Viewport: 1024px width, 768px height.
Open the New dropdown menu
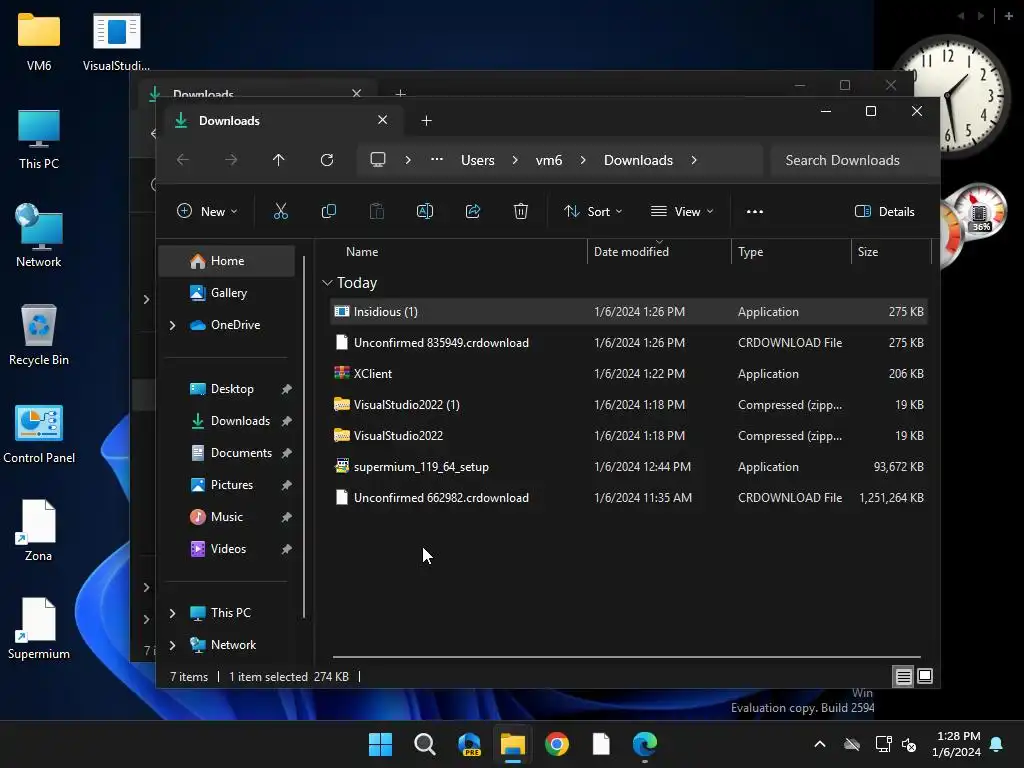point(207,211)
